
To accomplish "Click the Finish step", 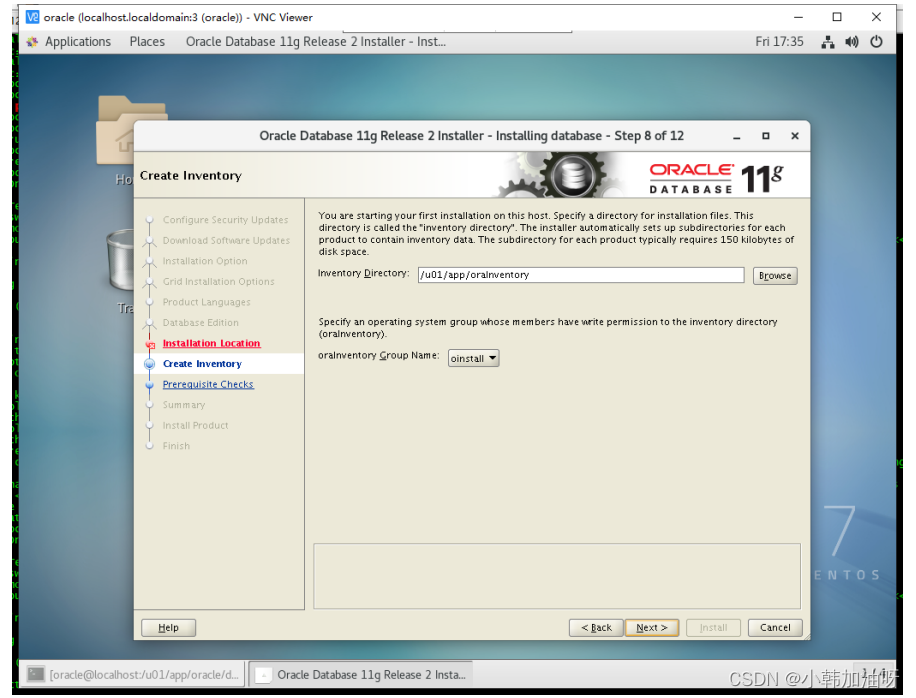I will 176,446.
